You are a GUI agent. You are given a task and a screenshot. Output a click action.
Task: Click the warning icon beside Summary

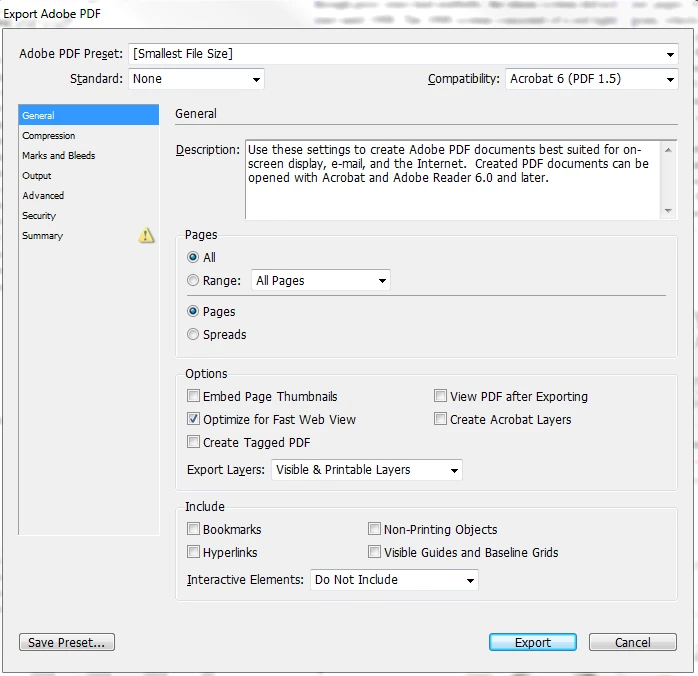coord(146,235)
